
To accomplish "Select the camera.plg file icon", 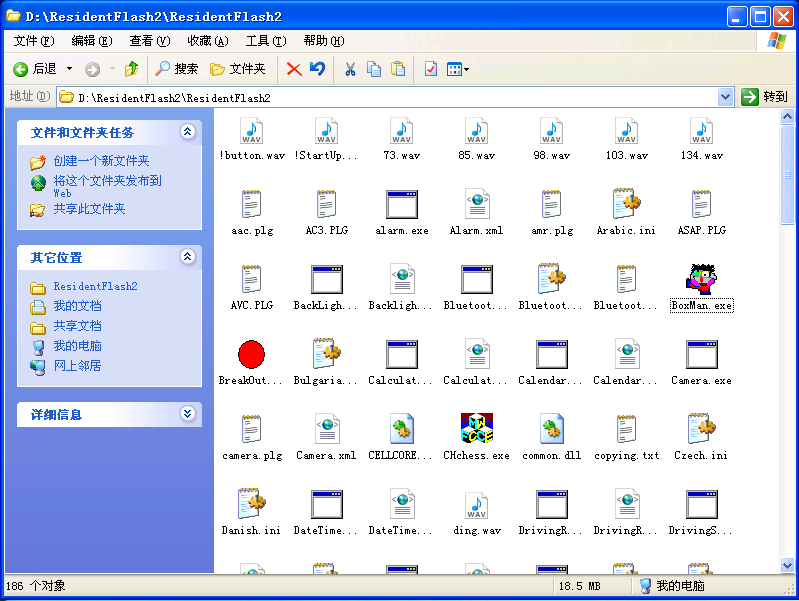I will tap(251, 429).
